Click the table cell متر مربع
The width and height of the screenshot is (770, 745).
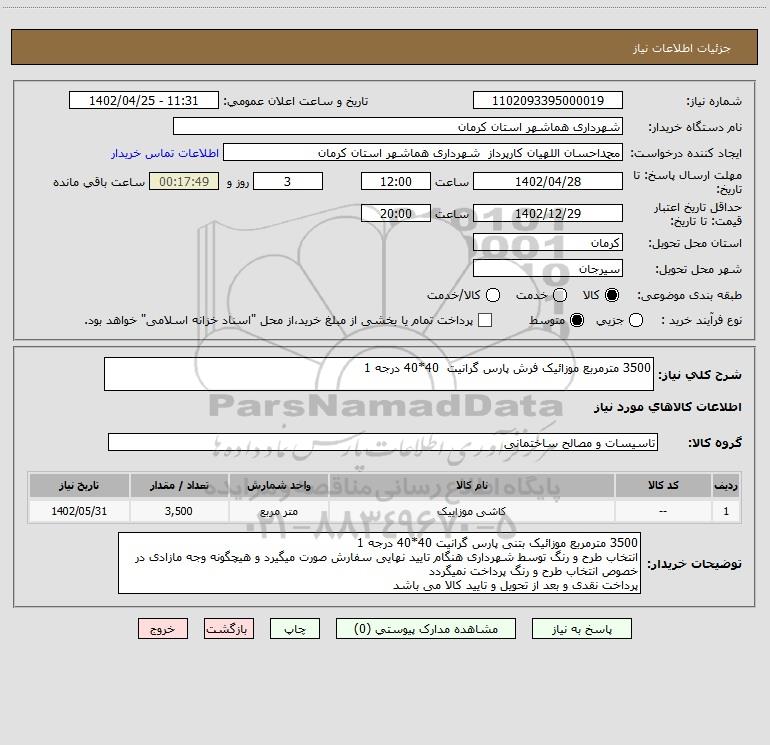pos(278,512)
